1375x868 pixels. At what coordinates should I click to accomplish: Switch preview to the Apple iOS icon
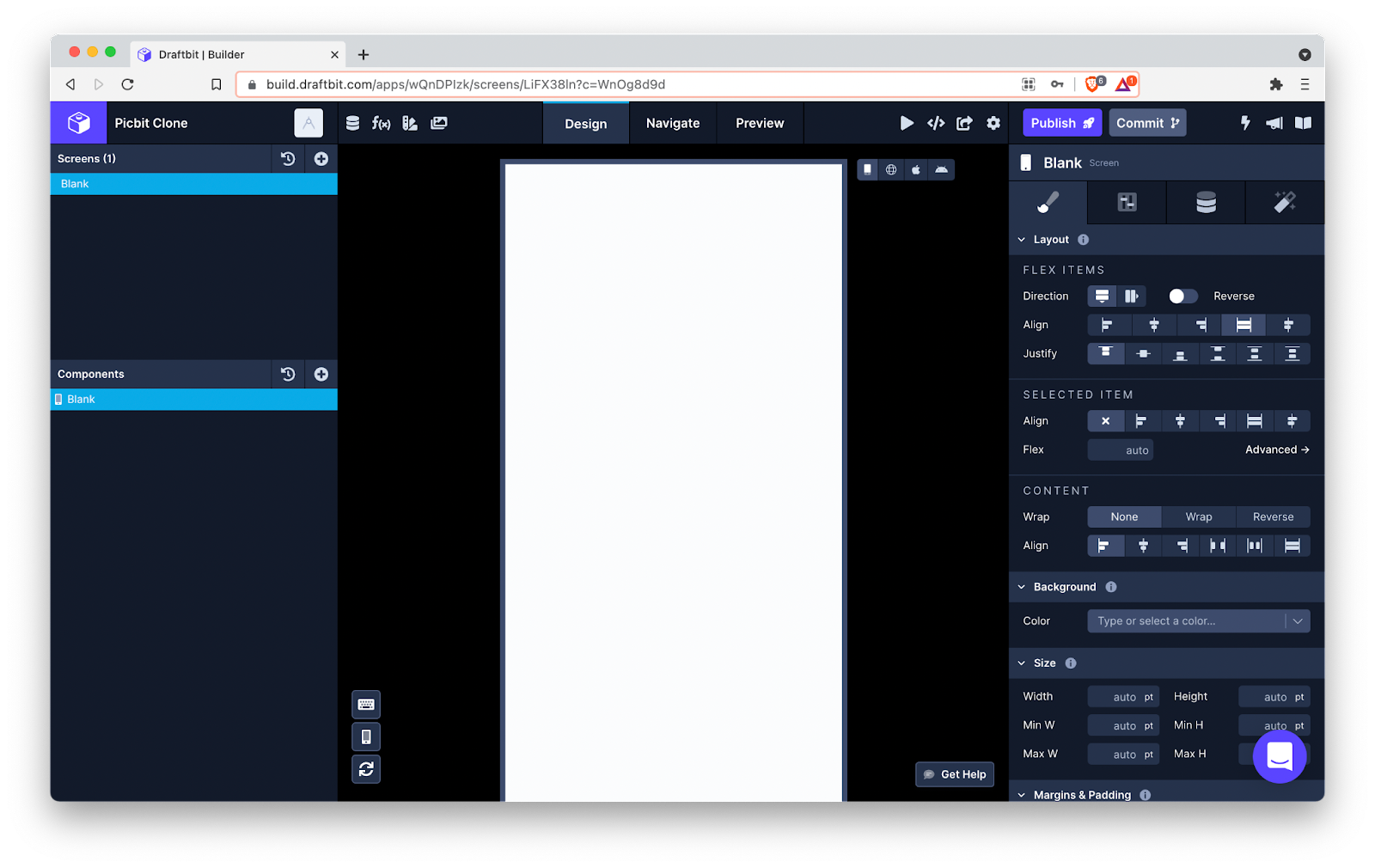[x=916, y=169]
